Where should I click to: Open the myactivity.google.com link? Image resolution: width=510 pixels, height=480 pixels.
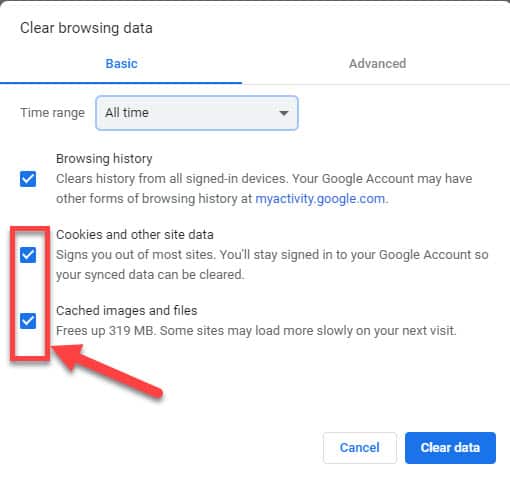320,199
